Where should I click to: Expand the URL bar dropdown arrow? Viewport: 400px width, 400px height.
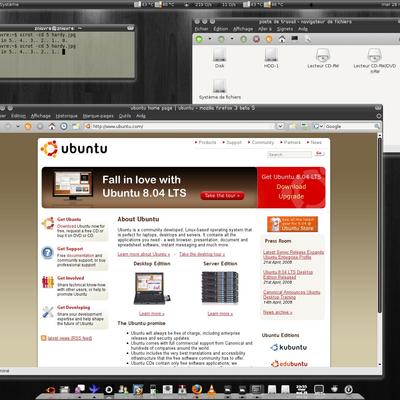tap(280, 126)
